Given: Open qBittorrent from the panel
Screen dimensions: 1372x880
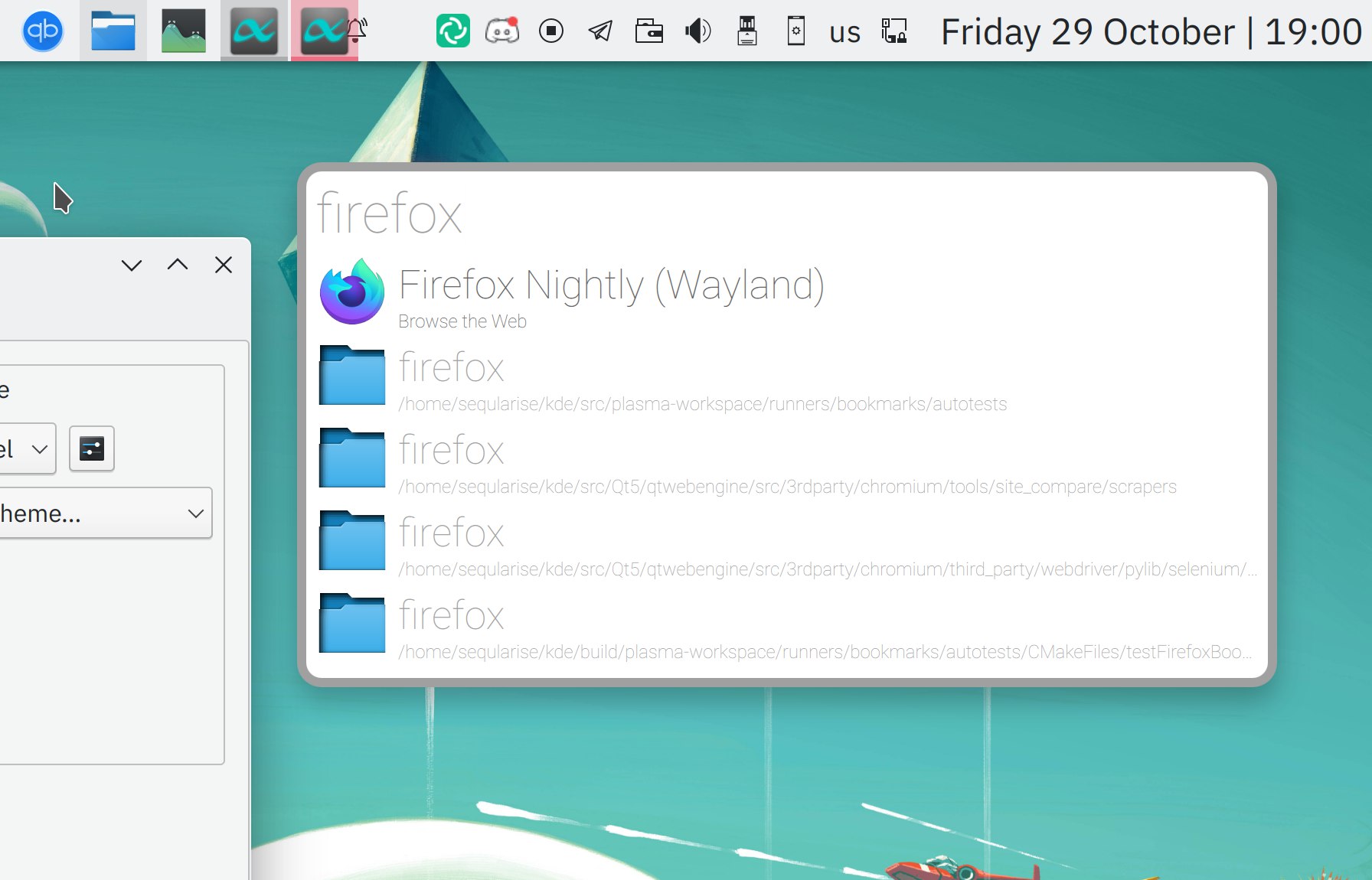Looking at the screenshot, I should point(43,31).
